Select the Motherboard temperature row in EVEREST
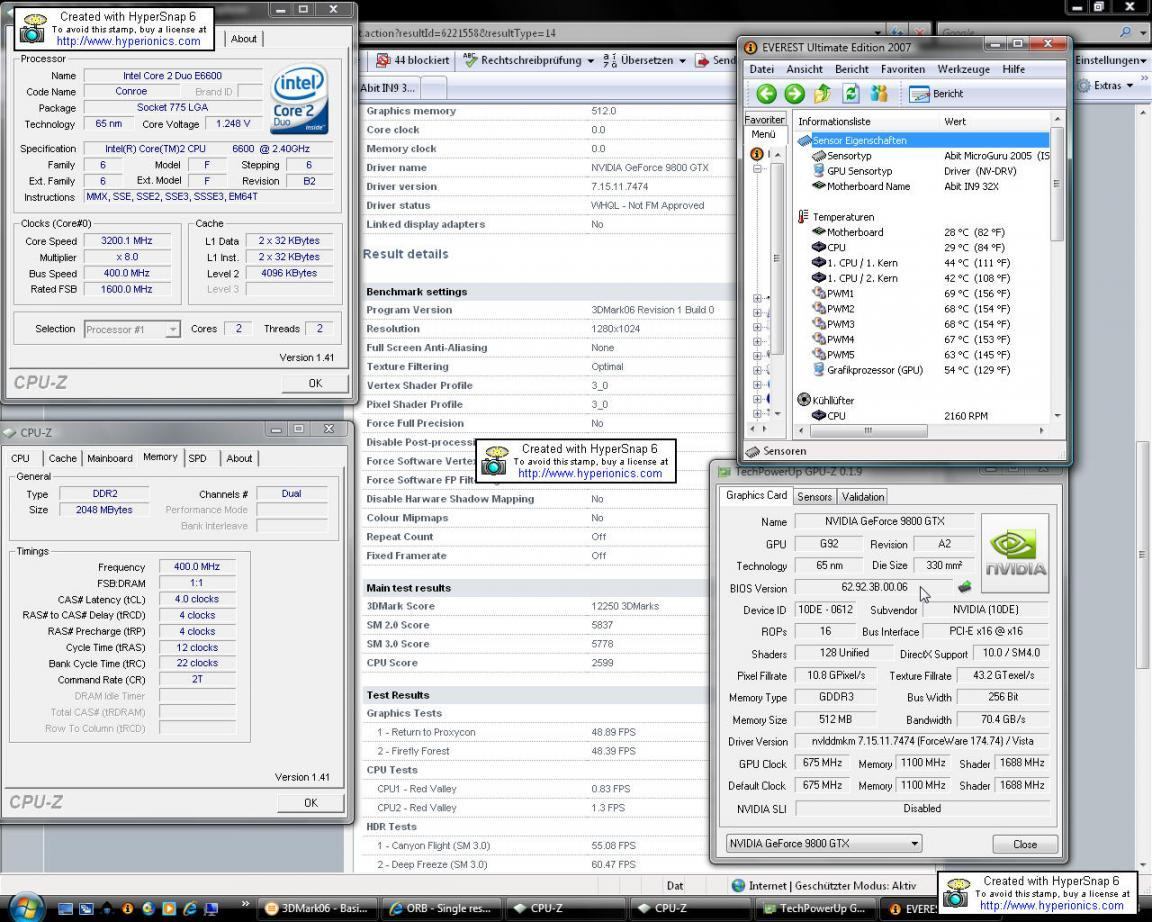 pyautogui.click(x=922, y=232)
